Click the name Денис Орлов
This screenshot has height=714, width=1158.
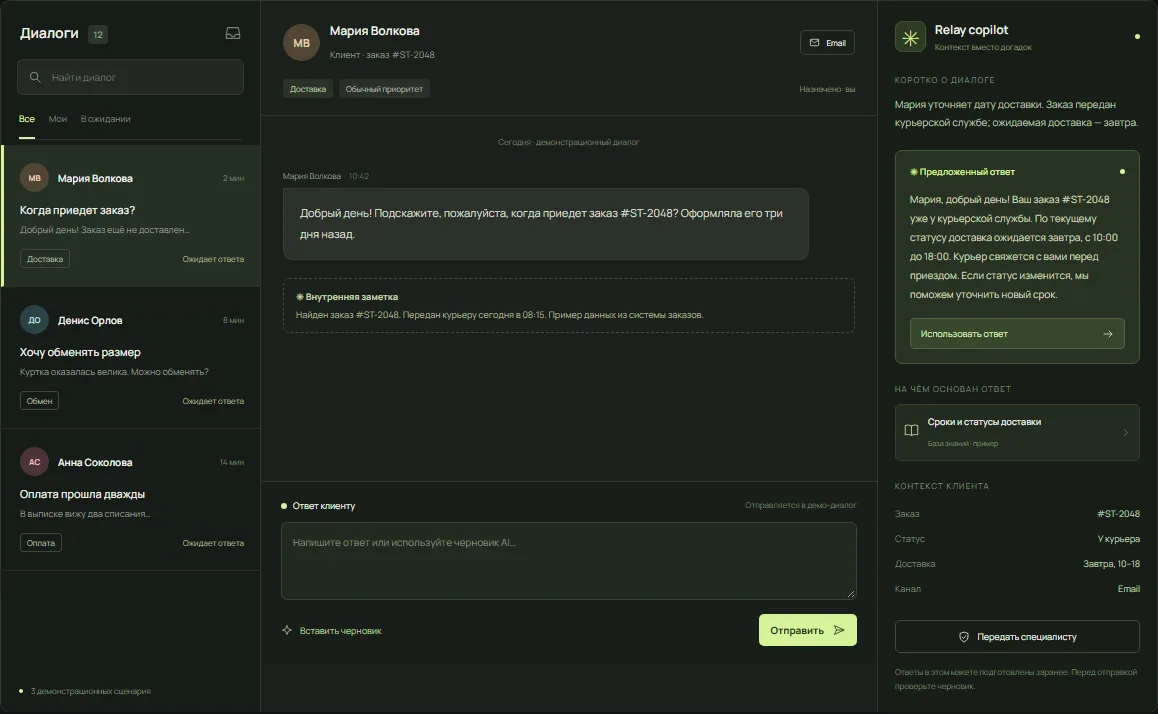90,320
